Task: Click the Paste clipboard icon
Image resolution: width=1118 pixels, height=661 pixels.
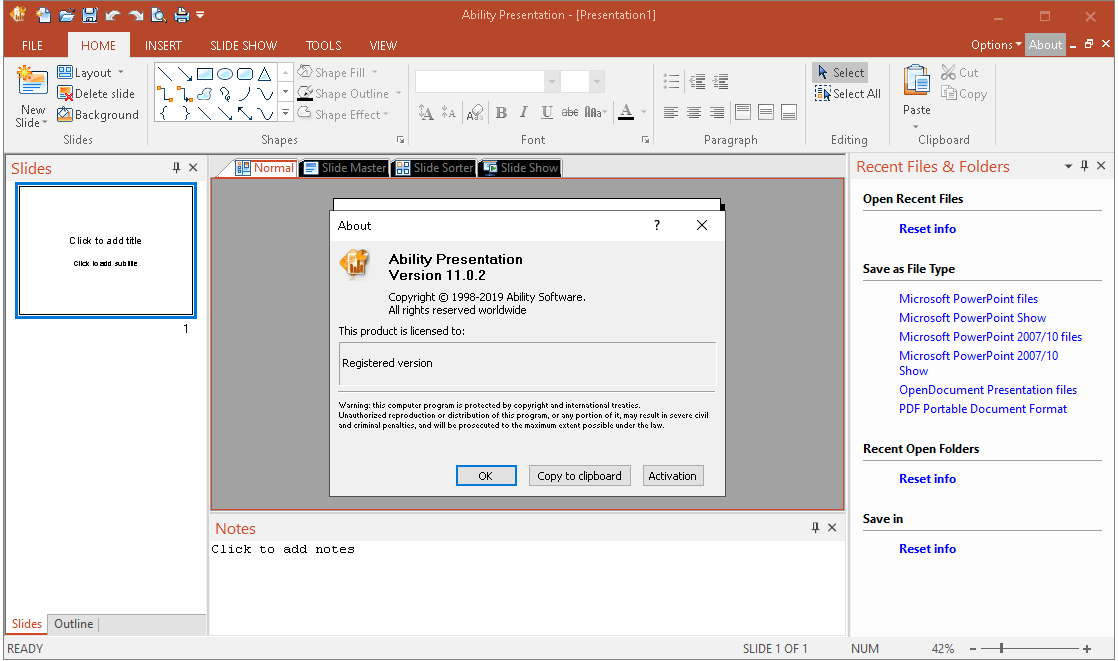Action: coord(916,80)
